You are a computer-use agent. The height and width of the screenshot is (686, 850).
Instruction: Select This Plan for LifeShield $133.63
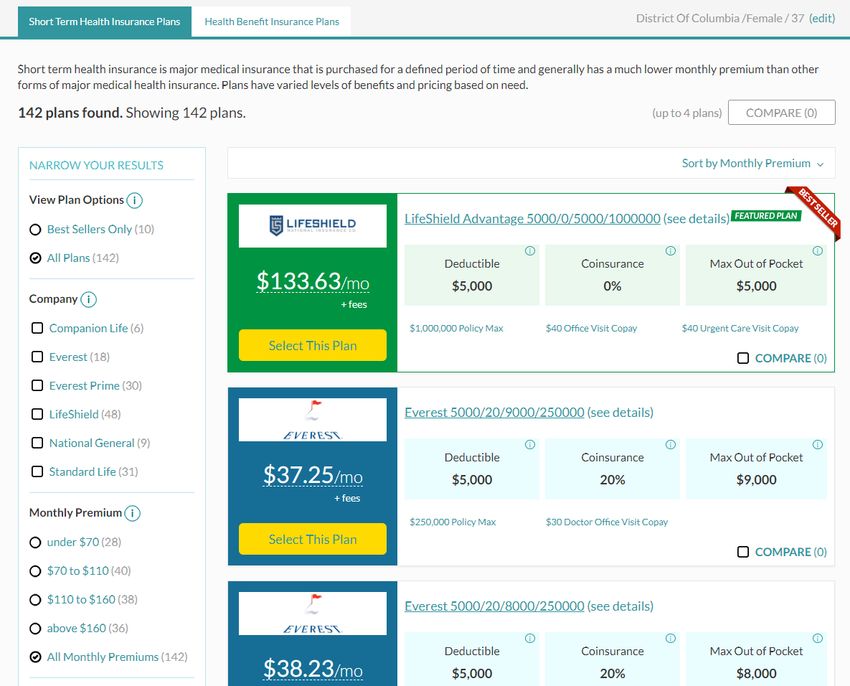pyautogui.click(x=313, y=345)
